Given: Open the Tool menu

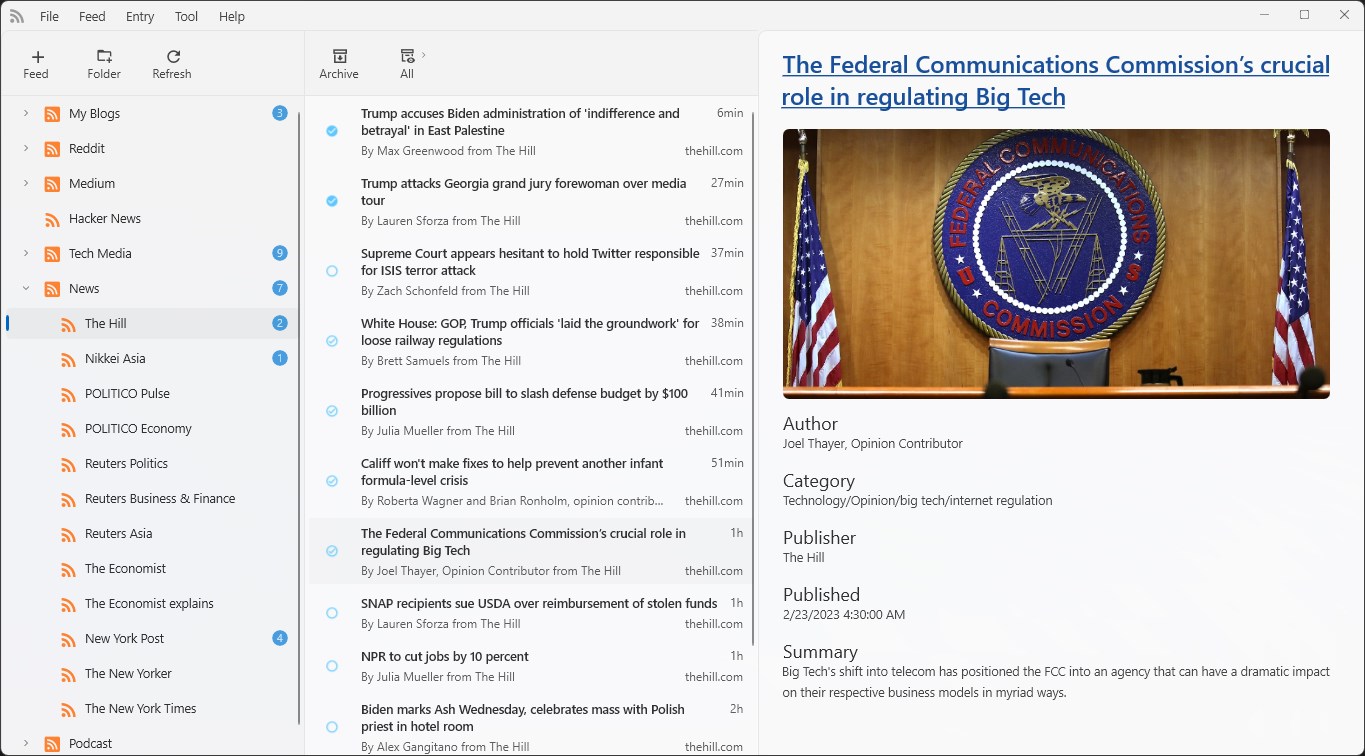Looking at the screenshot, I should point(186,16).
